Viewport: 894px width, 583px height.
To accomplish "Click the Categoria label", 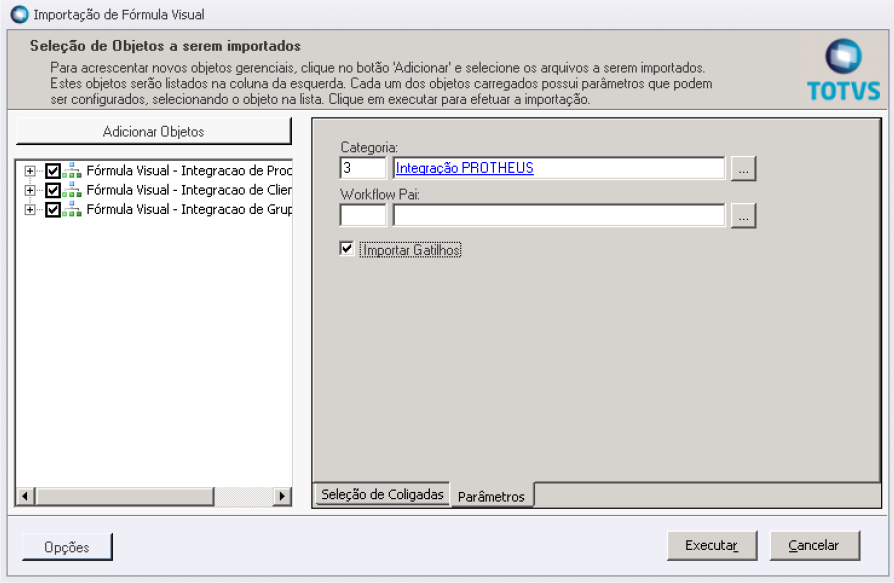I will tap(369, 147).
